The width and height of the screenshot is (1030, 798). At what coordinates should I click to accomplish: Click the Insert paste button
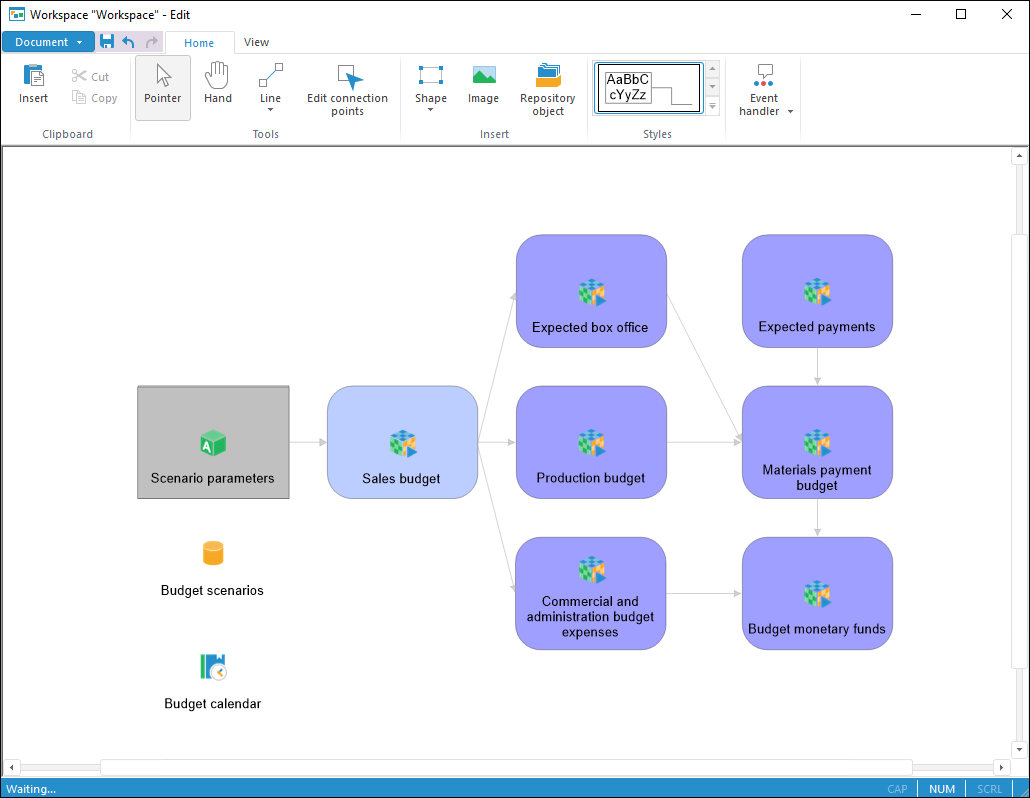(33, 86)
